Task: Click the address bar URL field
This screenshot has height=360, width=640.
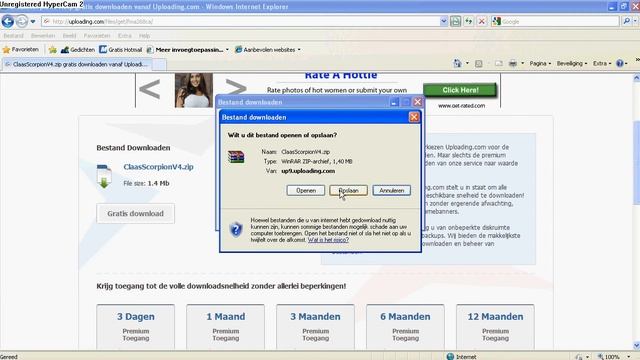Action: pyautogui.click(x=240, y=21)
